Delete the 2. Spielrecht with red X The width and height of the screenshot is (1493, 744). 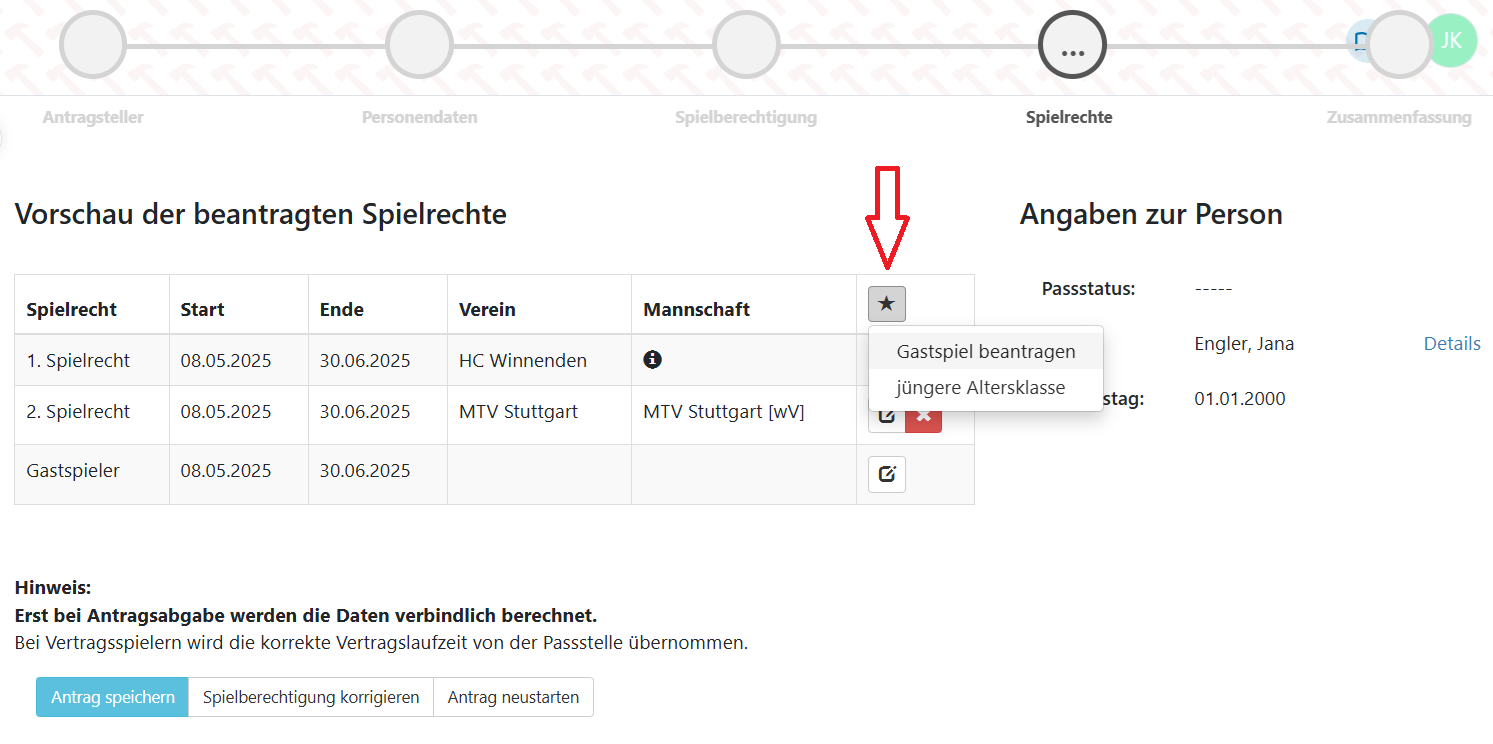[x=924, y=417]
